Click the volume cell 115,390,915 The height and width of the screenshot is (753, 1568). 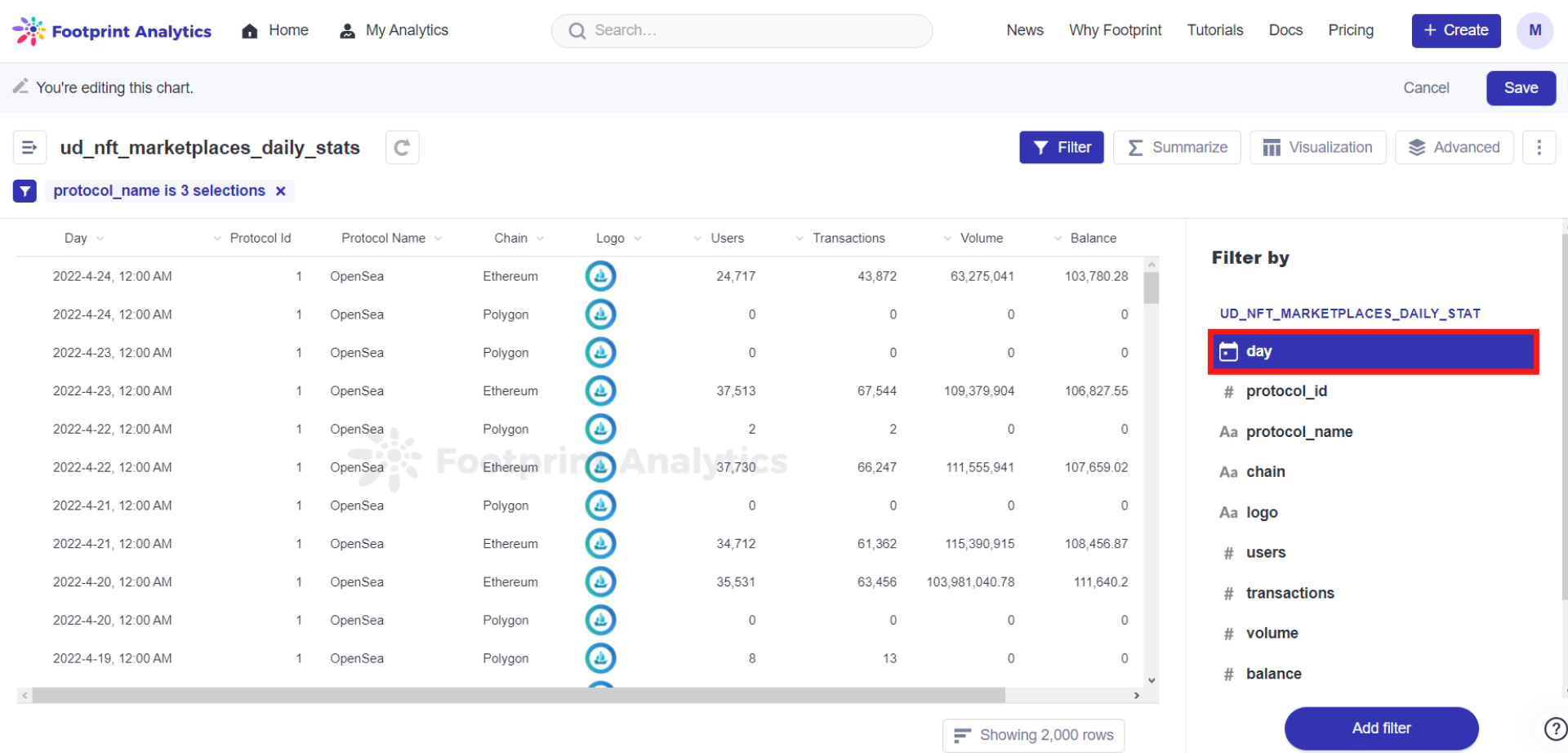click(979, 544)
